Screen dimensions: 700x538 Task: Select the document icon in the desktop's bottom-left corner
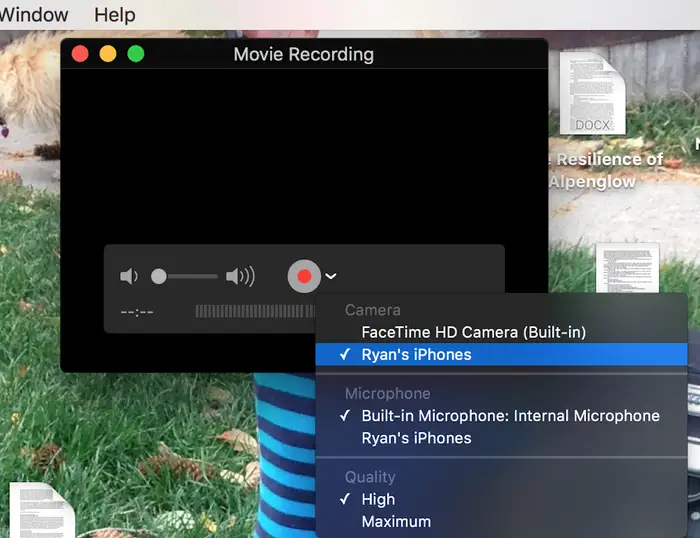coord(41,510)
